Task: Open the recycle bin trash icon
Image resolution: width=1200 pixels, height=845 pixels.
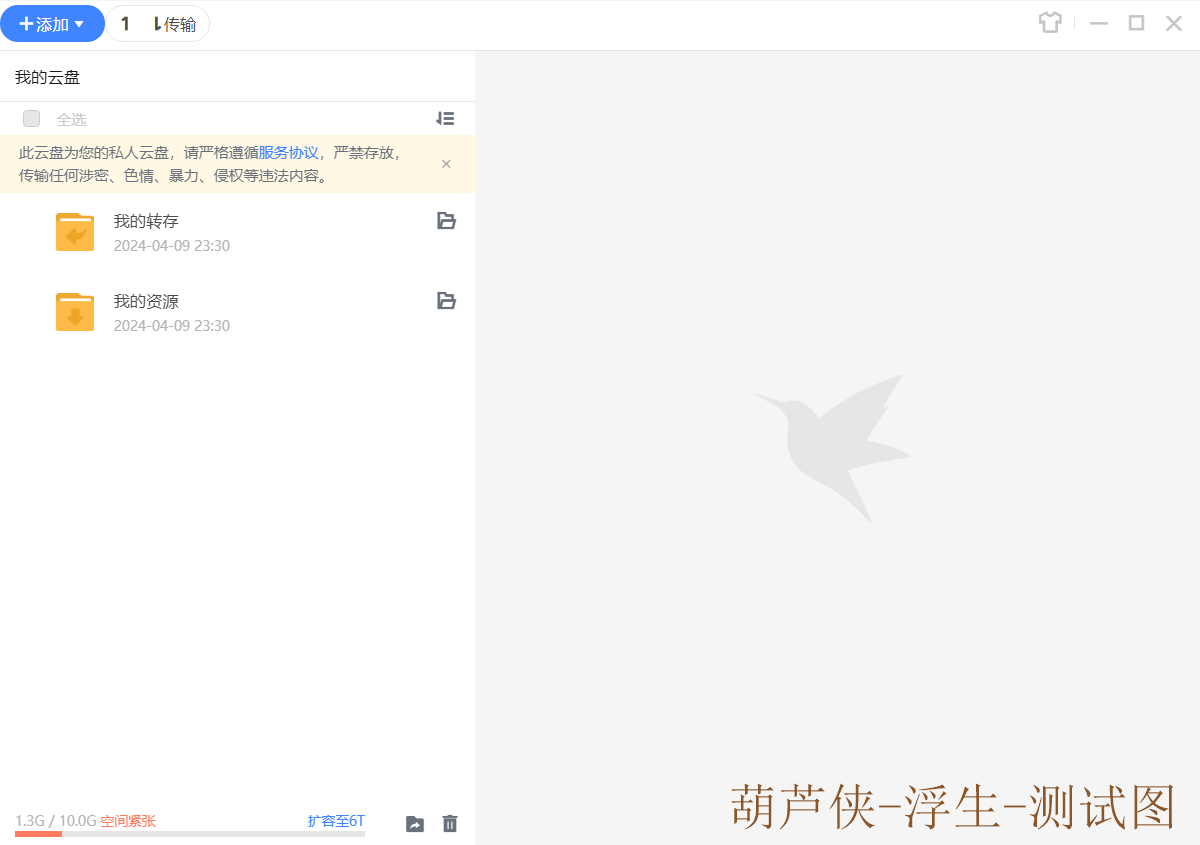Action: coord(450,824)
